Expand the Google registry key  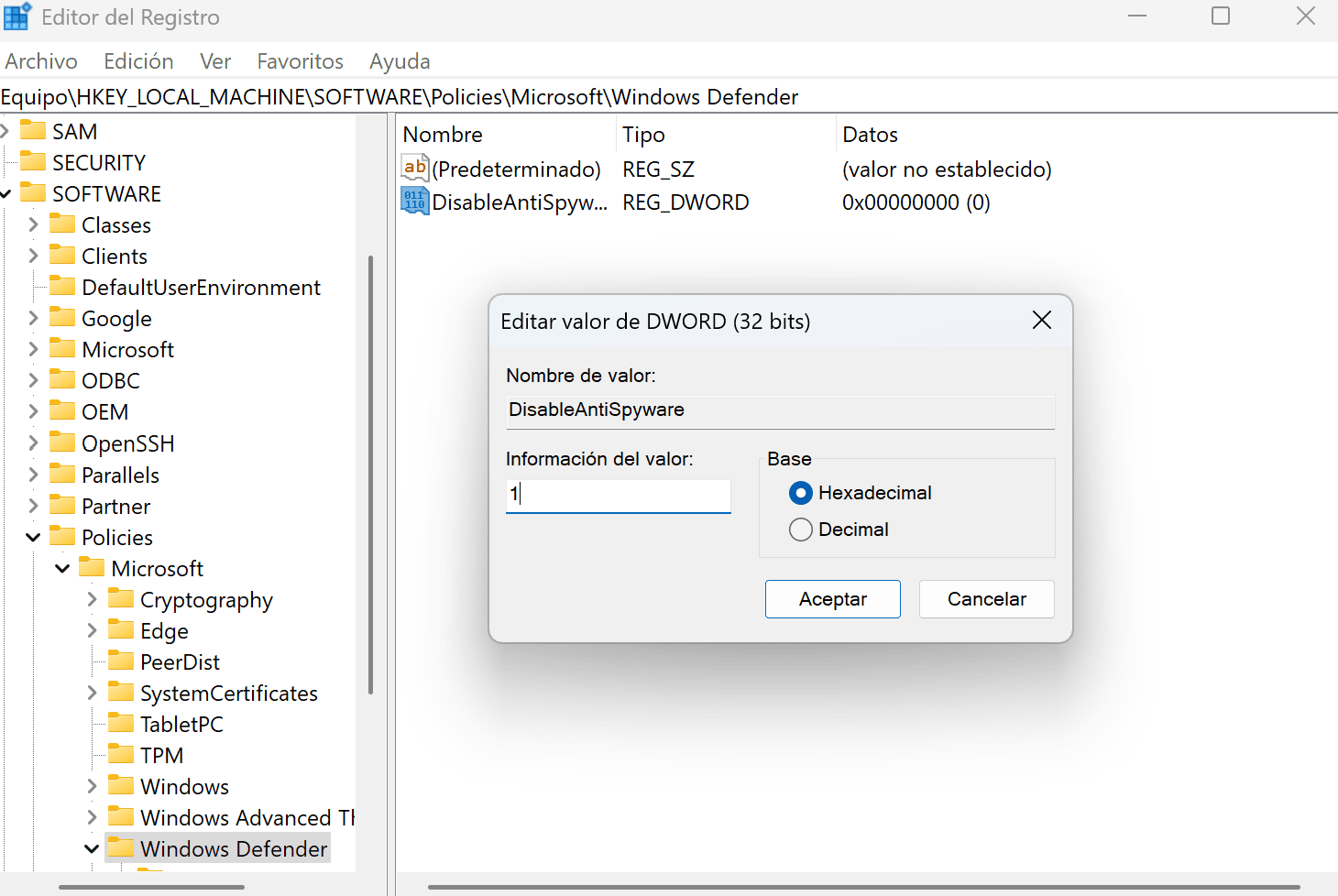pos(32,318)
